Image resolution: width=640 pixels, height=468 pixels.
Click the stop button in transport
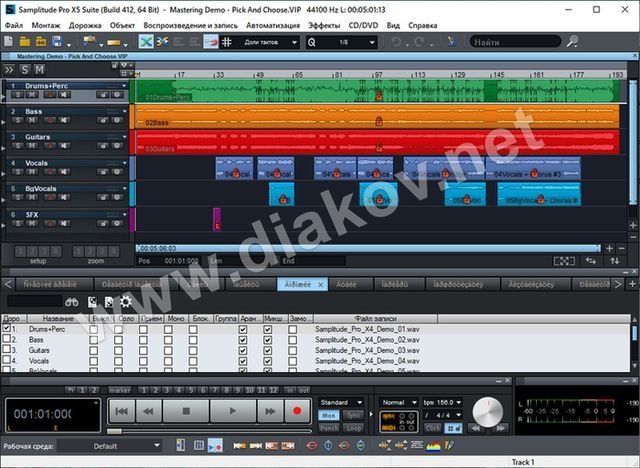pyautogui.click(x=184, y=410)
